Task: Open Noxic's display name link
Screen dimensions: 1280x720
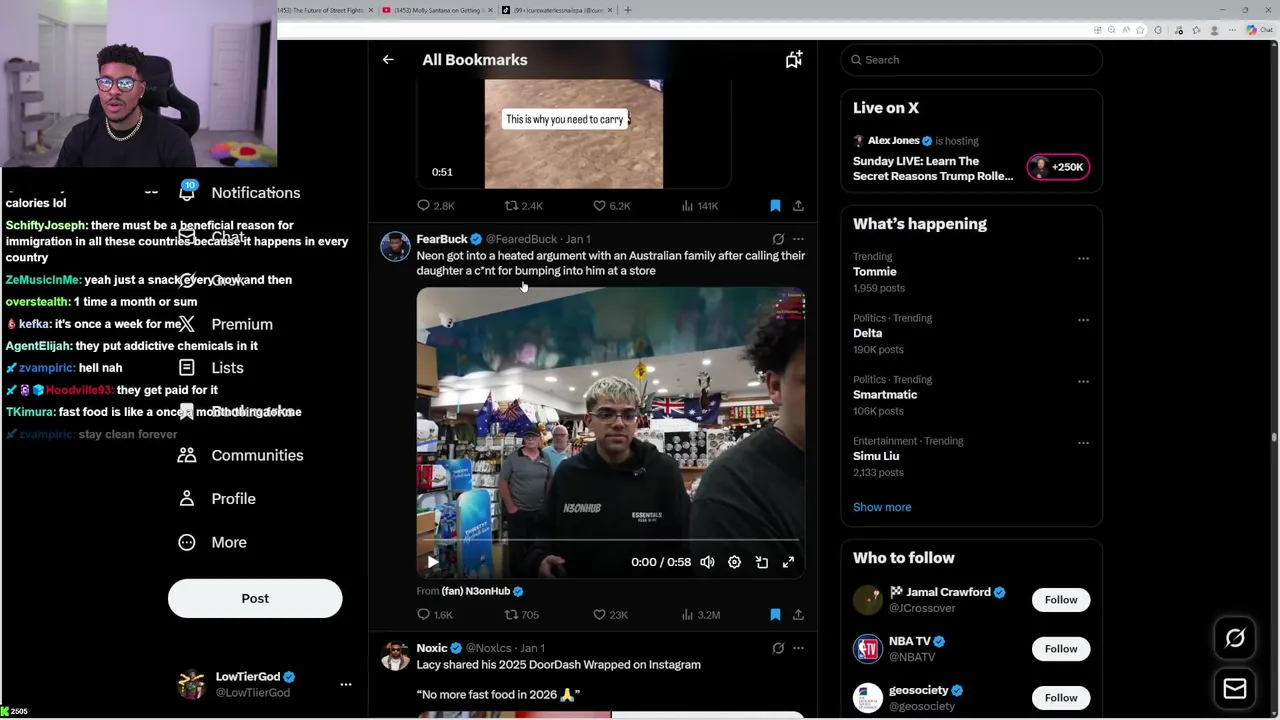Action: 432,648
